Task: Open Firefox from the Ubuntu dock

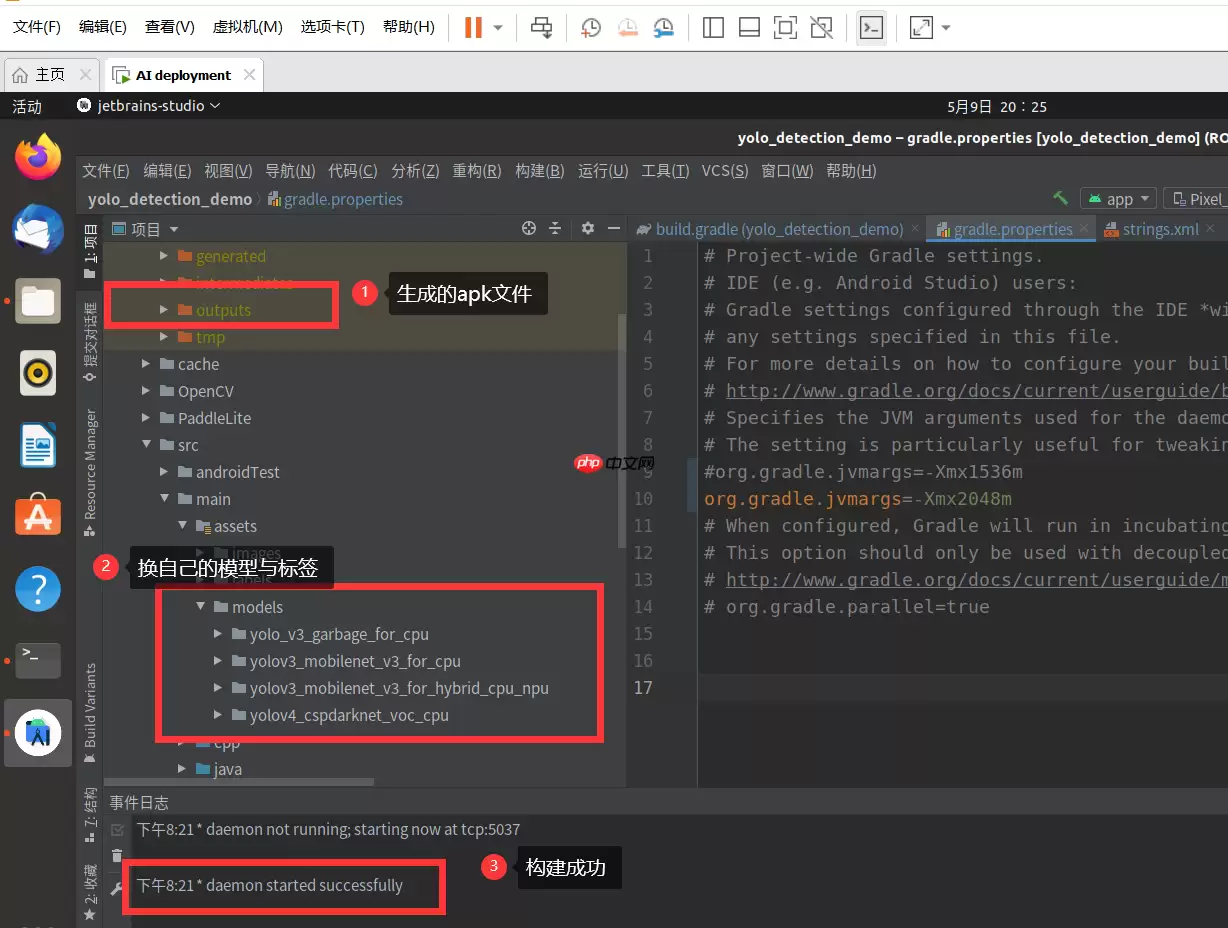Action: 38,158
